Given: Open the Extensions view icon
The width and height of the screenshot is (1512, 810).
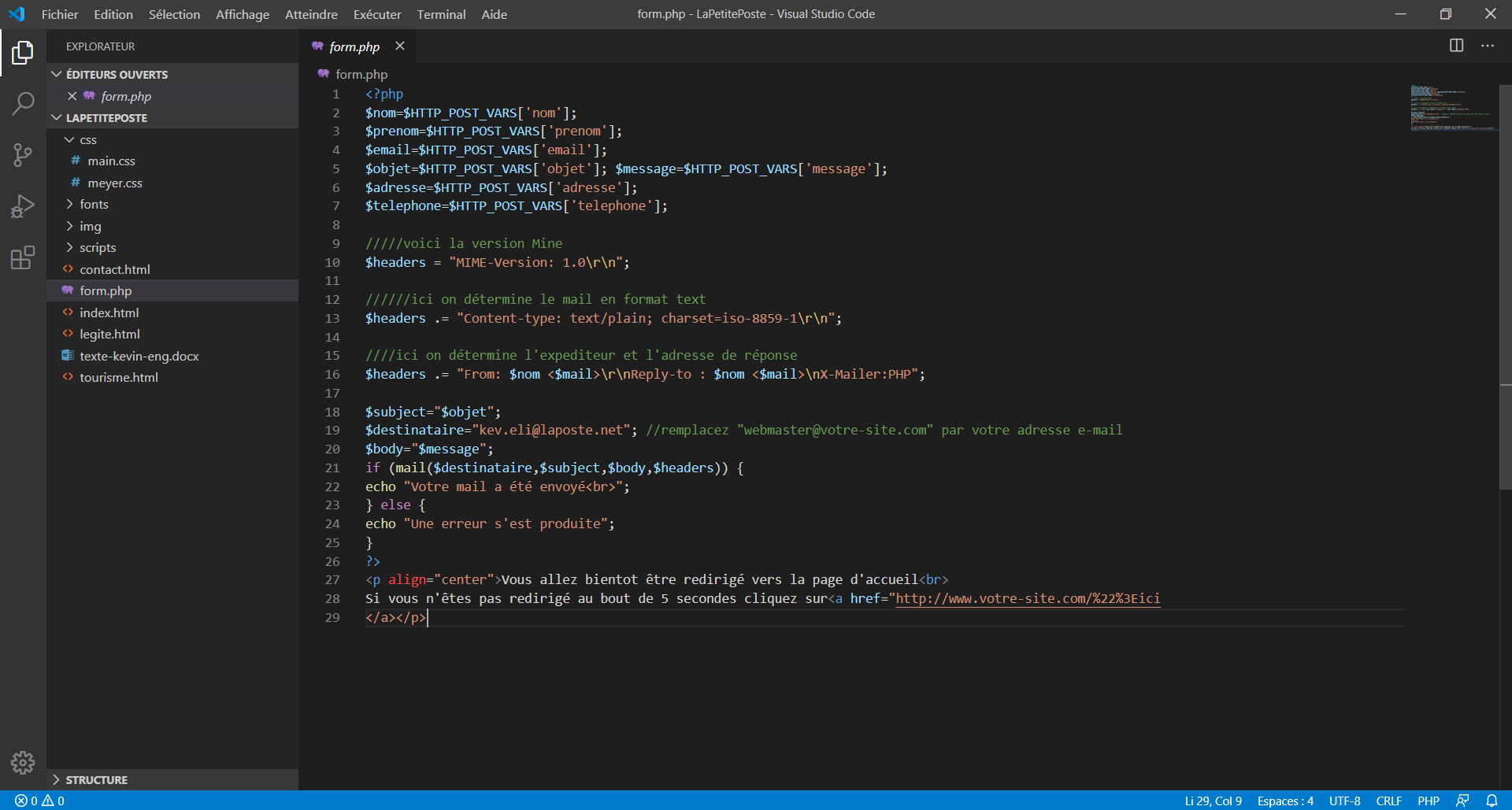Looking at the screenshot, I should 23,257.
